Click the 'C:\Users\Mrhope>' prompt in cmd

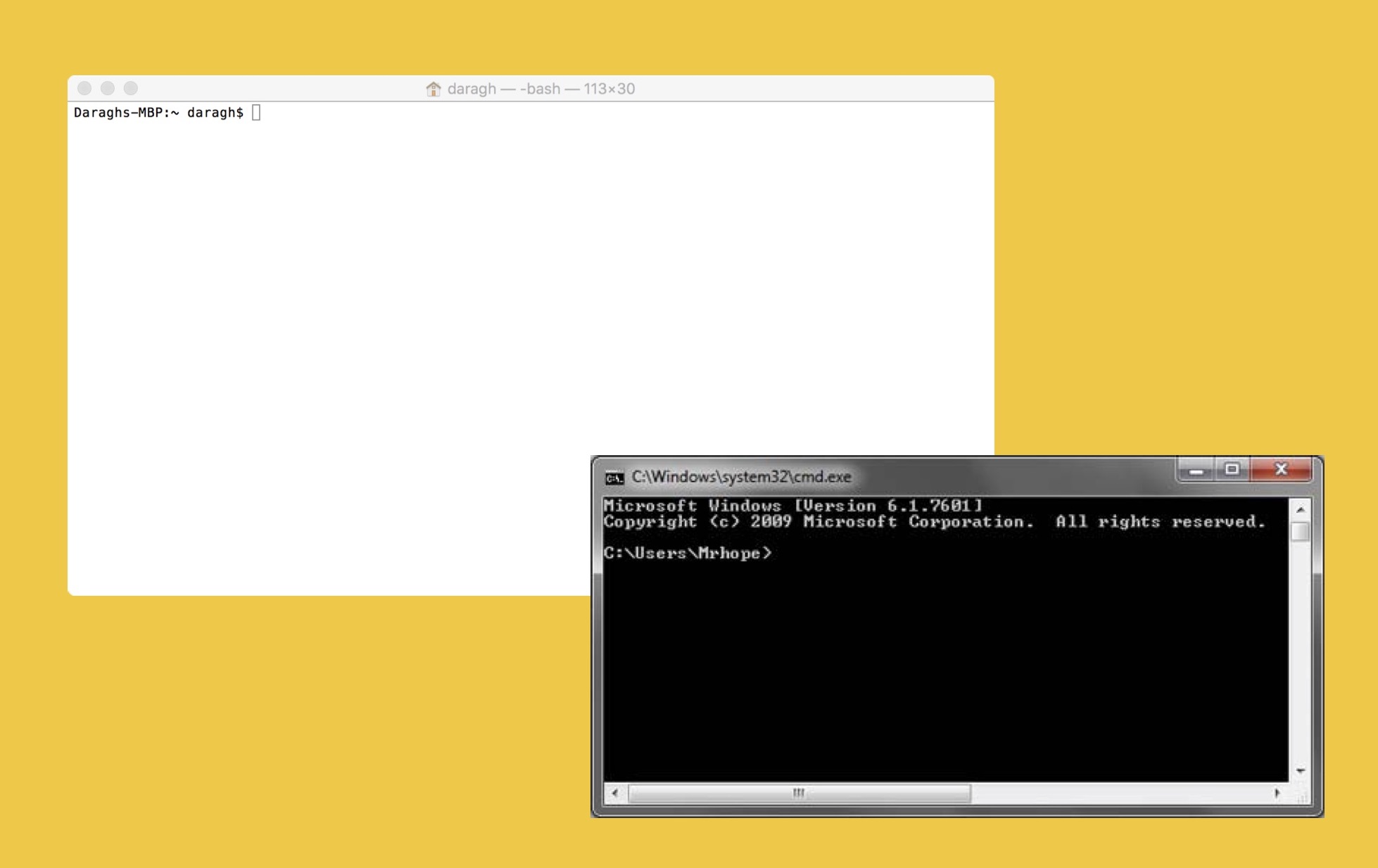point(688,554)
